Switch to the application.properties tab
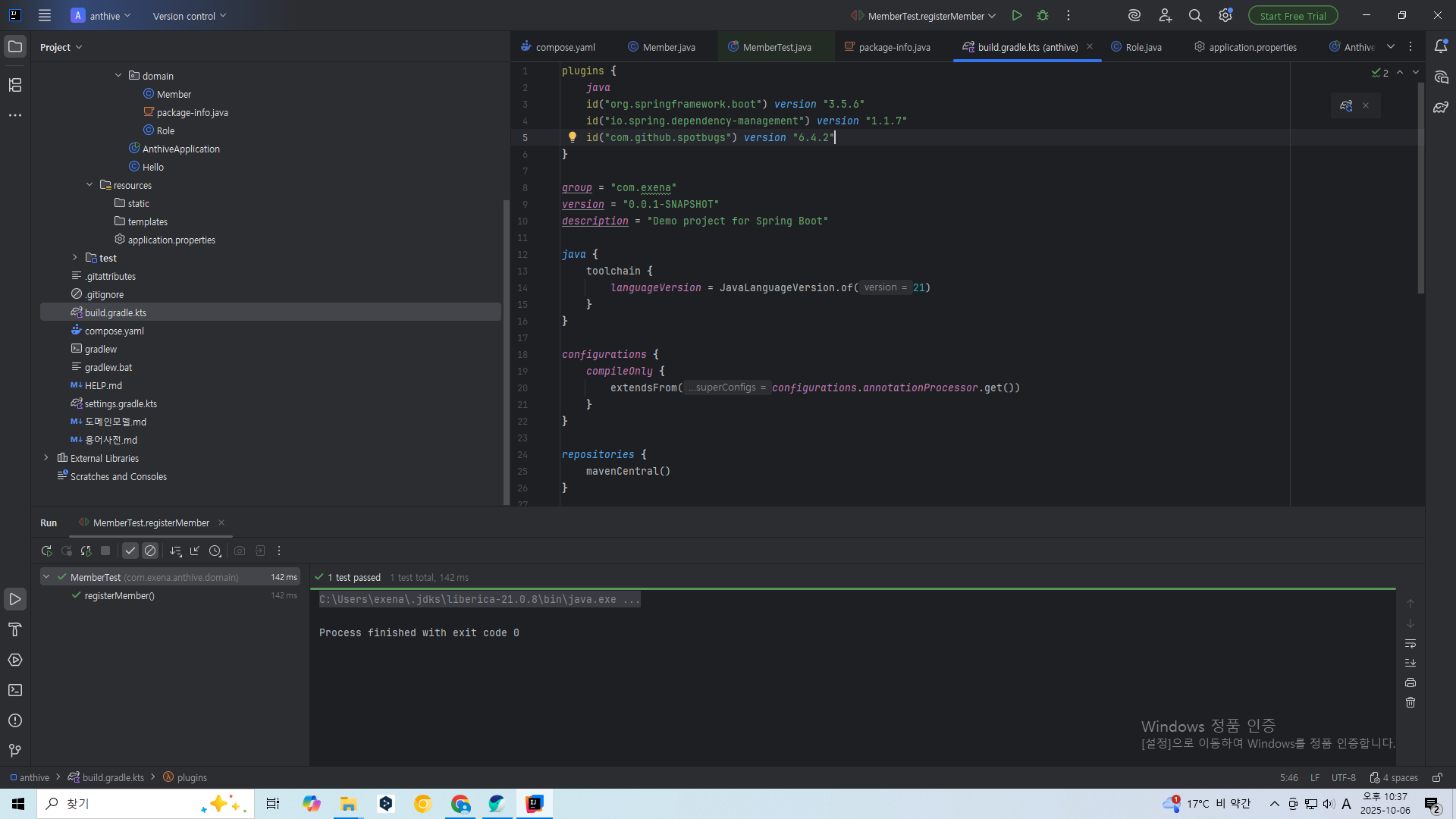This screenshot has width=1456, height=819. coord(1252,47)
